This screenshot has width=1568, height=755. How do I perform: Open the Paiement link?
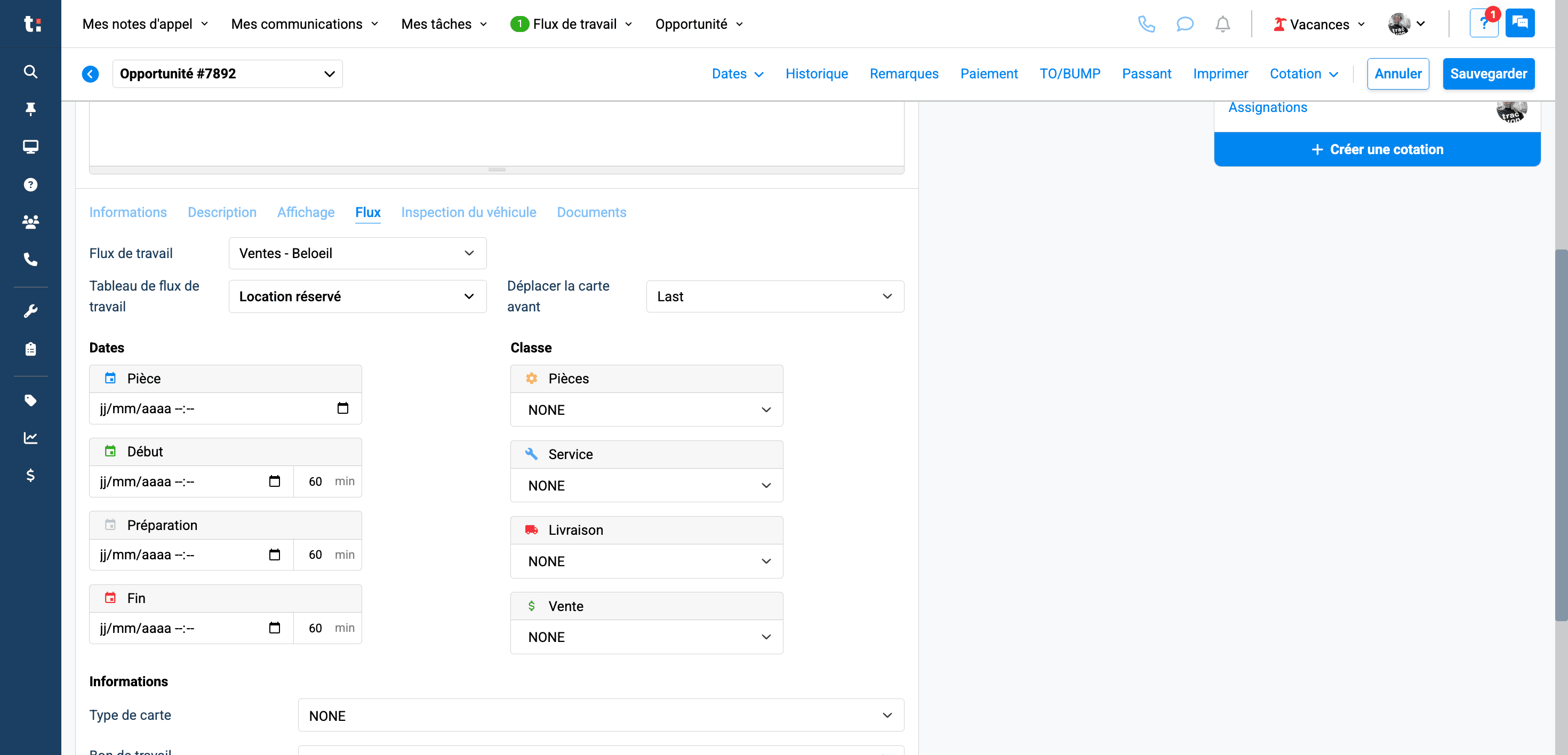coord(988,74)
